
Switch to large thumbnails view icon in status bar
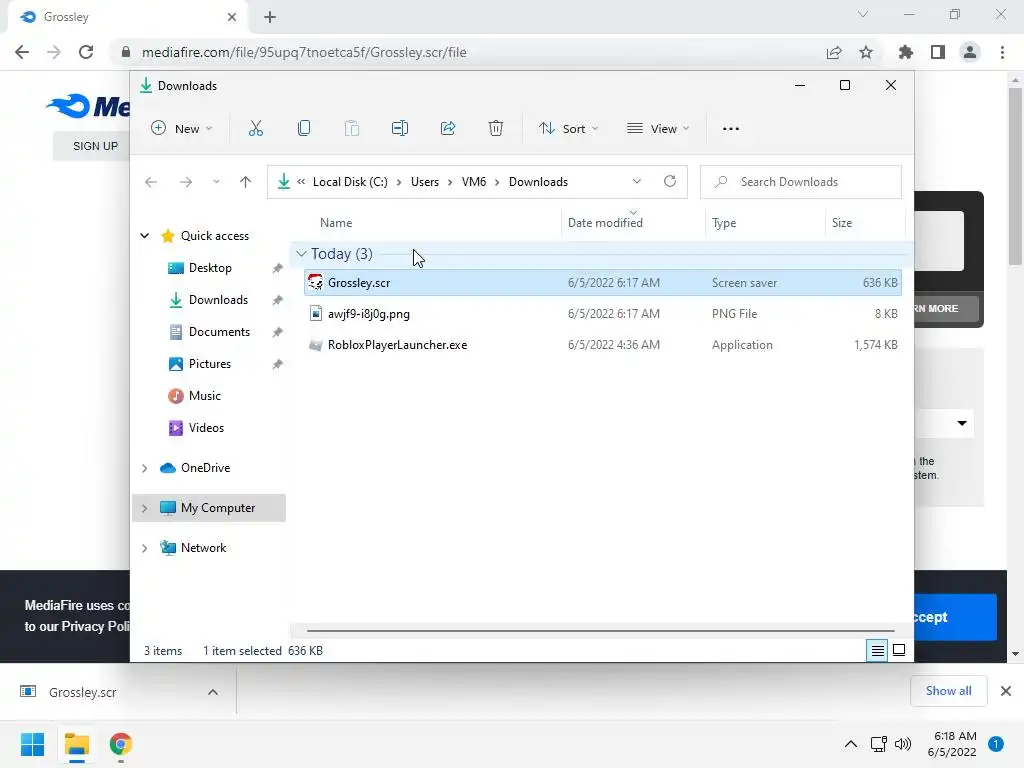[899, 650]
